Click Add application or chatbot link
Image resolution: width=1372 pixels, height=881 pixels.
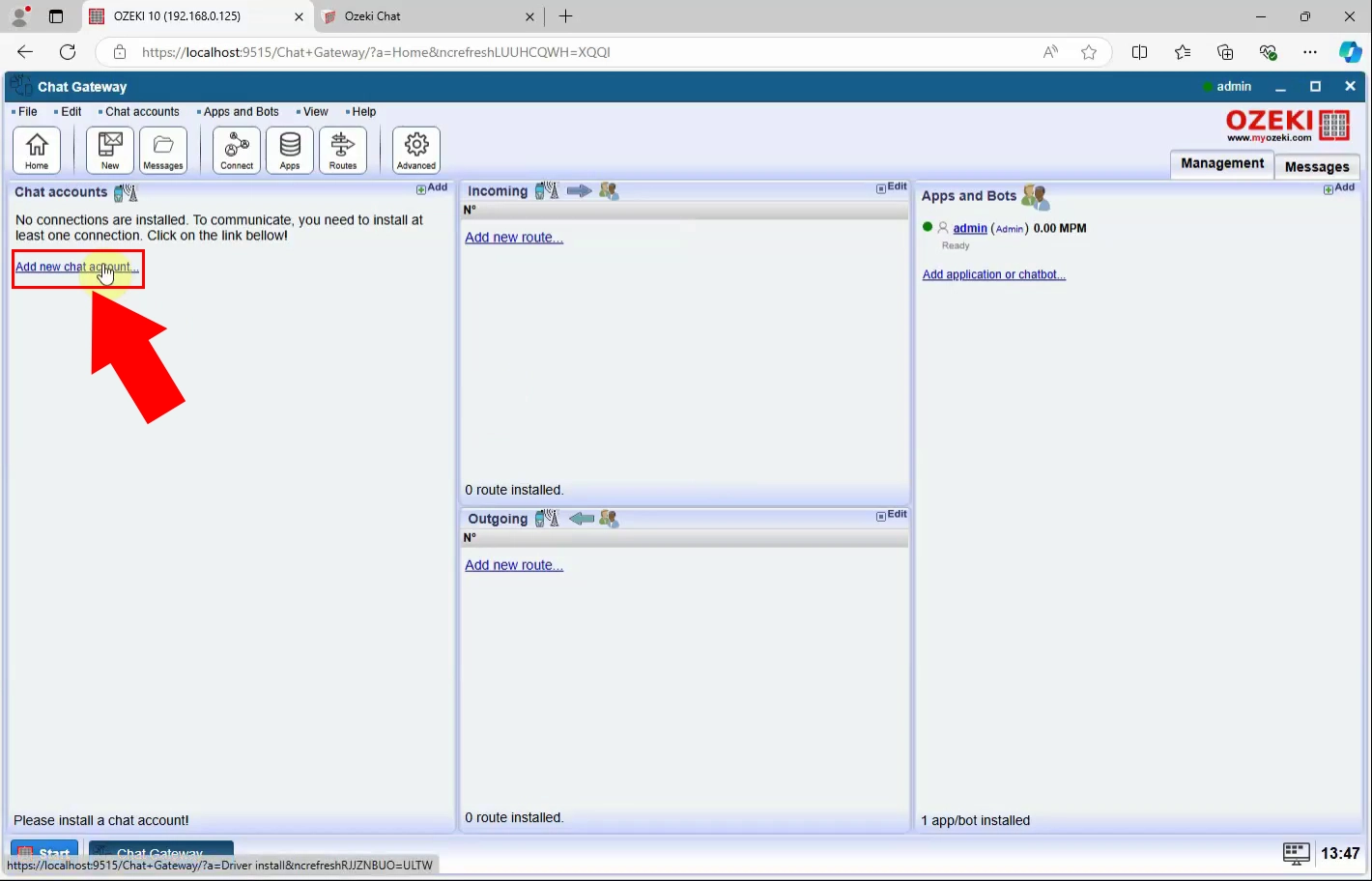(x=994, y=275)
